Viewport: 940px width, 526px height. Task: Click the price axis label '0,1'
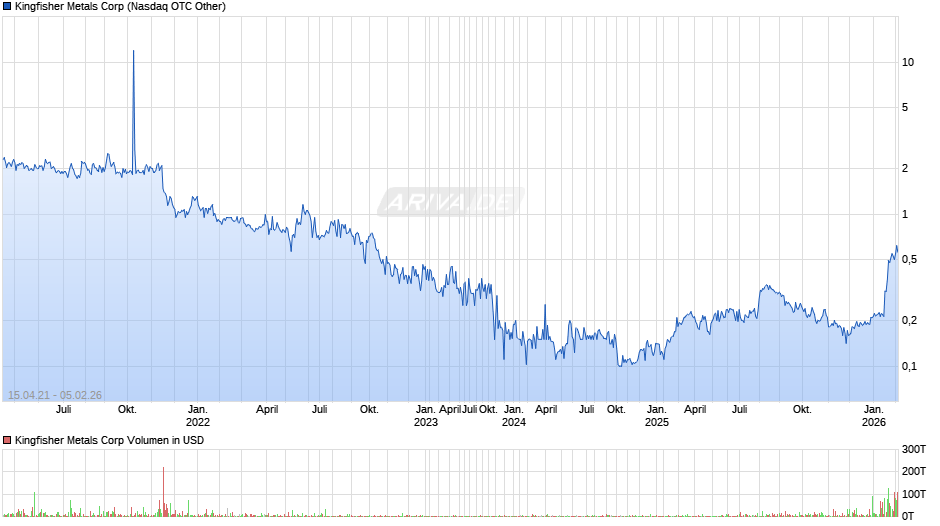(909, 366)
